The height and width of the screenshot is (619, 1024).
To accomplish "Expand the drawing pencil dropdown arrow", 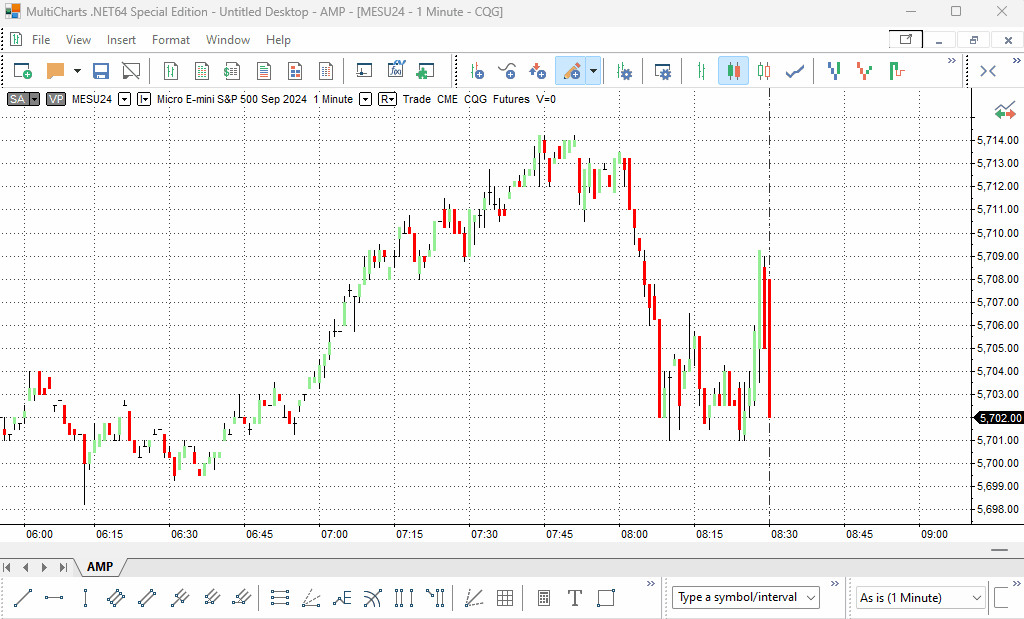I will [x=594, y=71].
